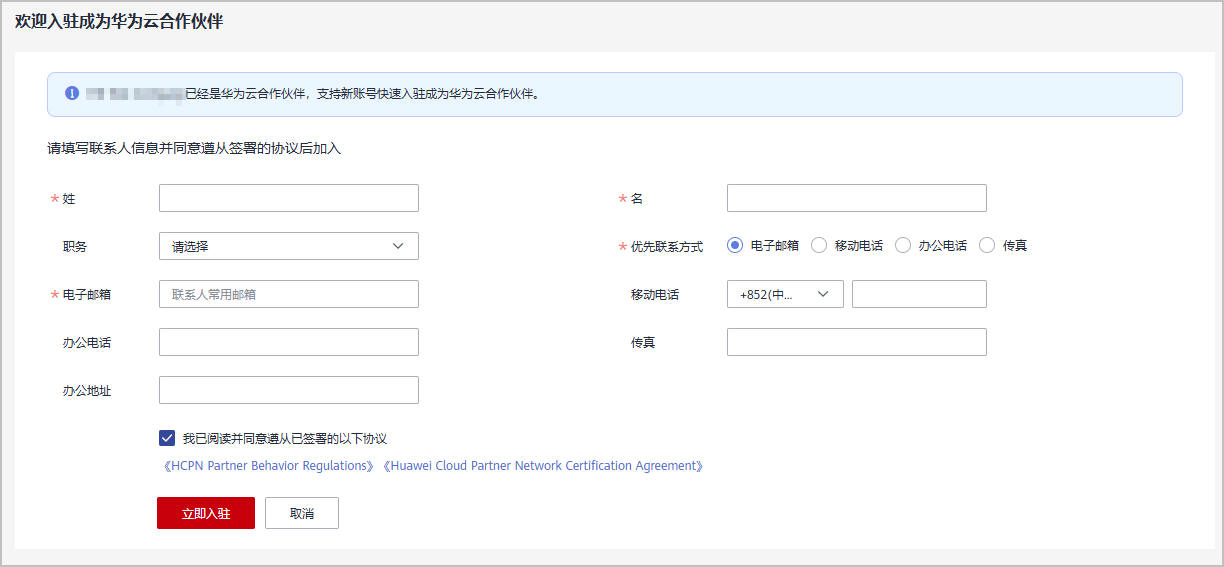Click into the 名 given name field
This screenshot has height=567, width=1224.
tap(856, 198)
